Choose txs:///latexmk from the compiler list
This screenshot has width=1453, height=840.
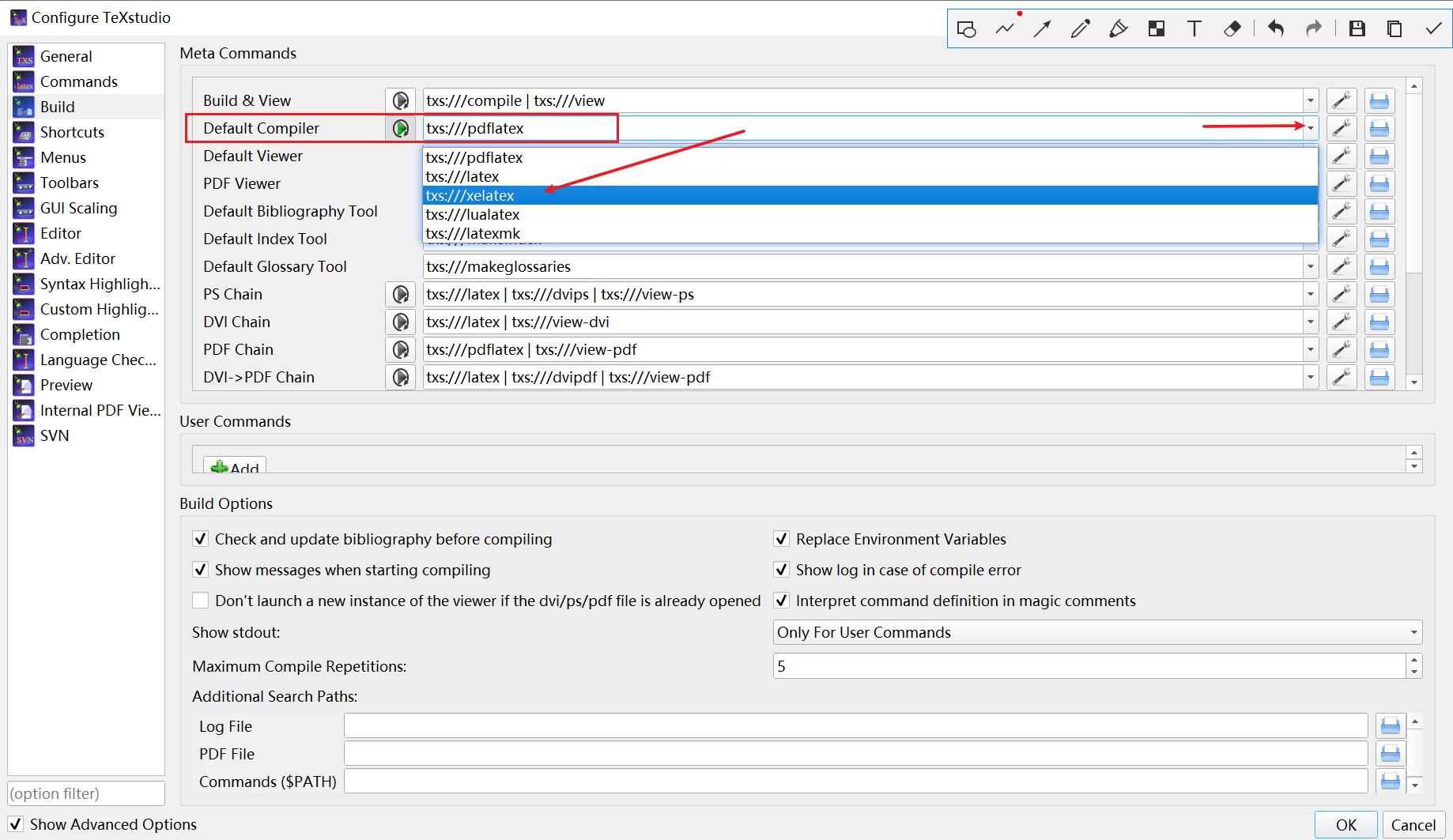coord(870,233)
